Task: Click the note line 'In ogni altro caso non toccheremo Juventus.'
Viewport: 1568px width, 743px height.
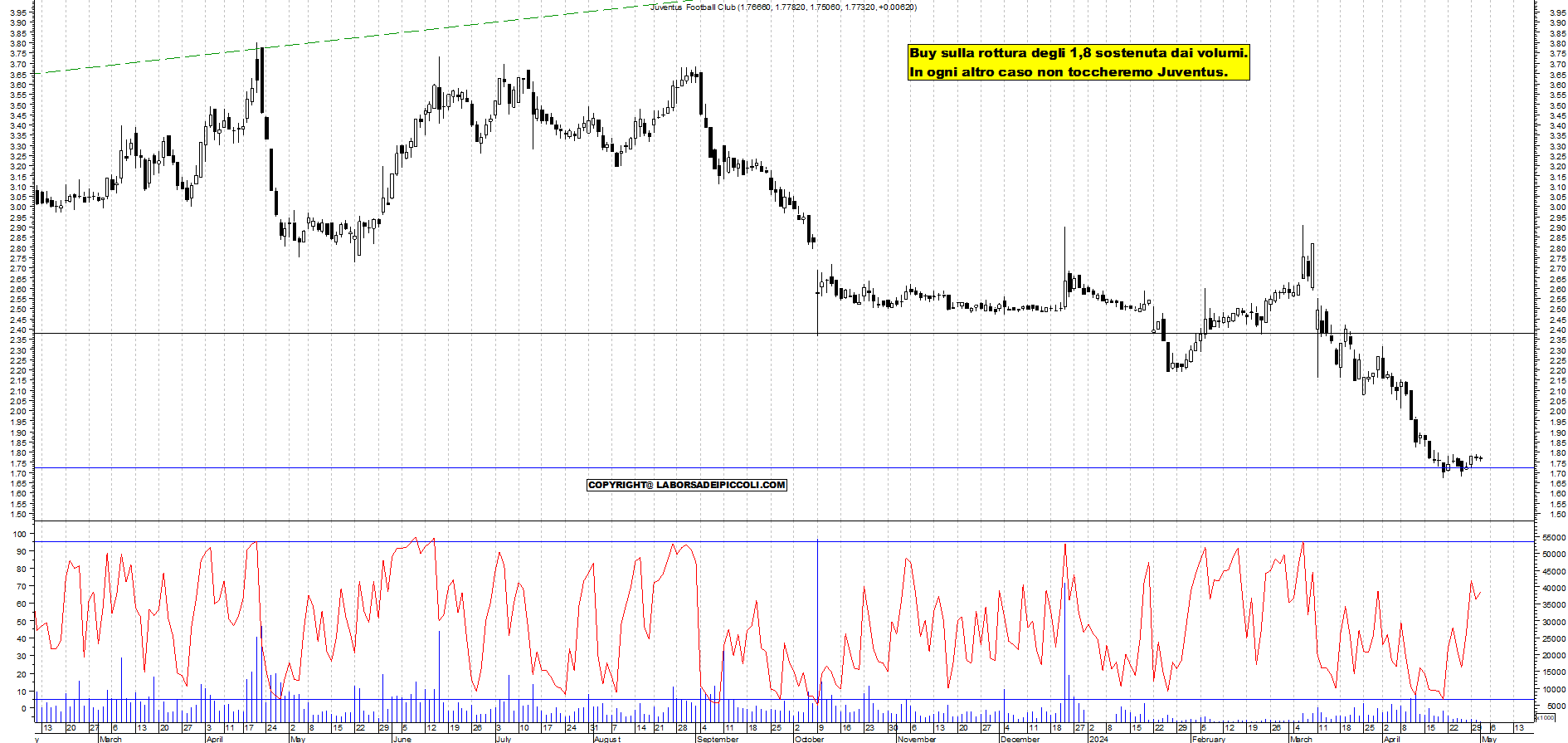Action: coord(1069,72)
